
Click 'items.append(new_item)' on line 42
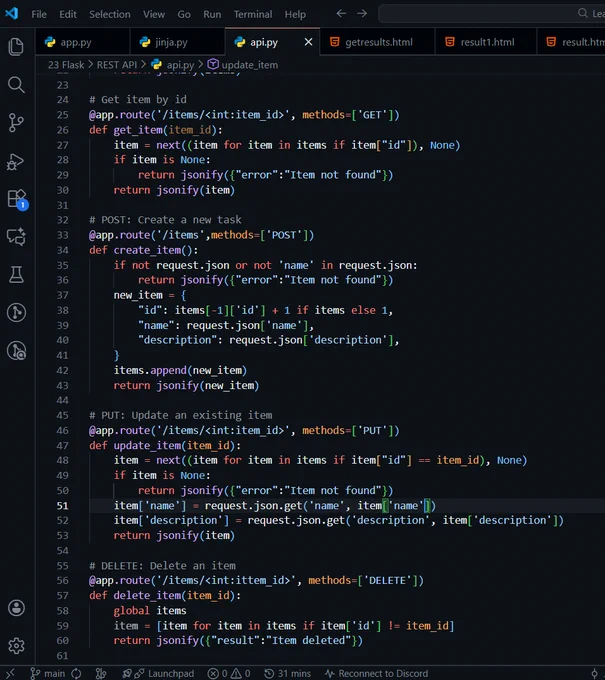pyautogui.click(x=180, y=370)
